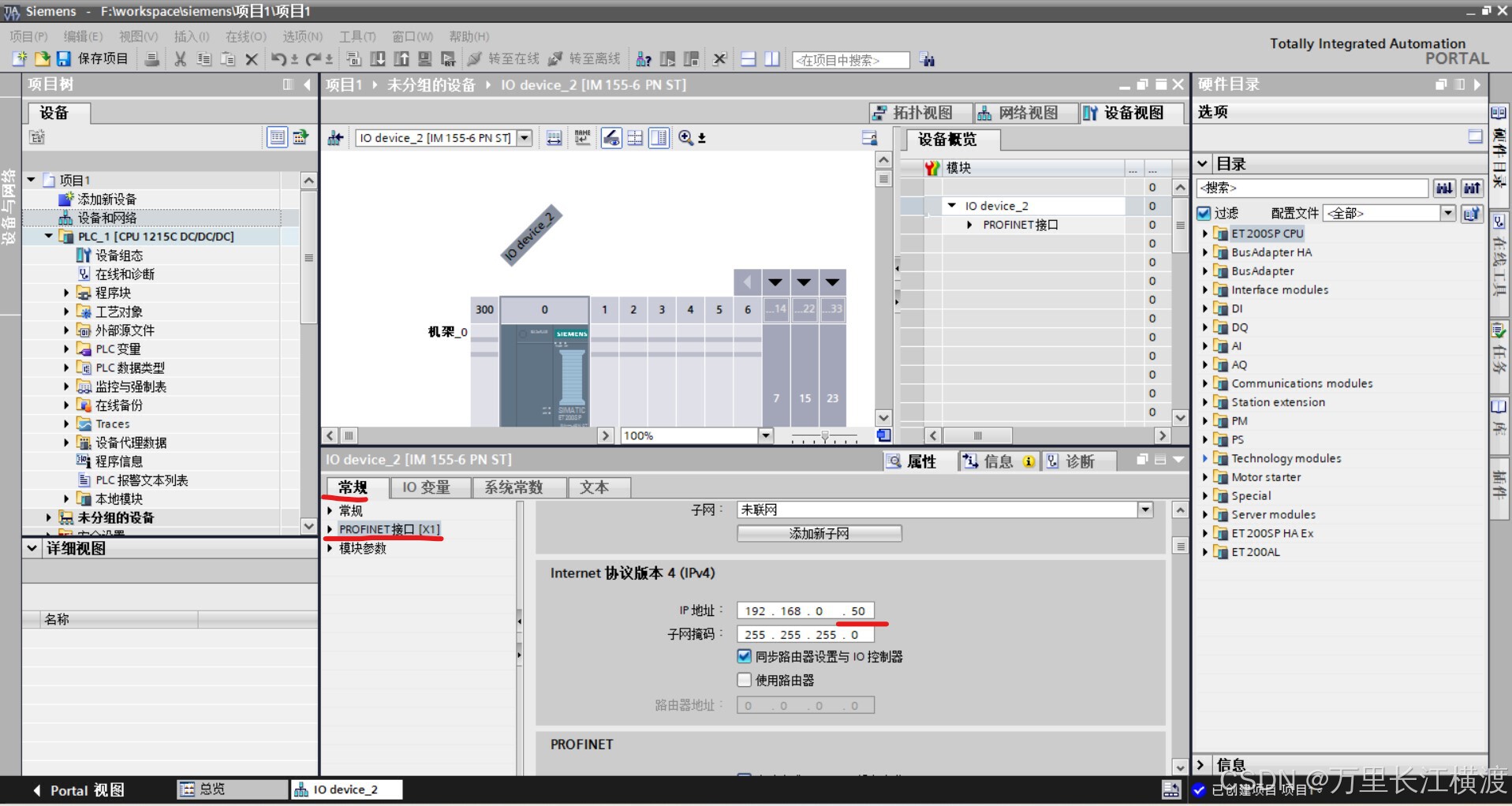Open the 选项(N) menu
The width and height of the screenshot is (1512, 806).
click(303, 36)
